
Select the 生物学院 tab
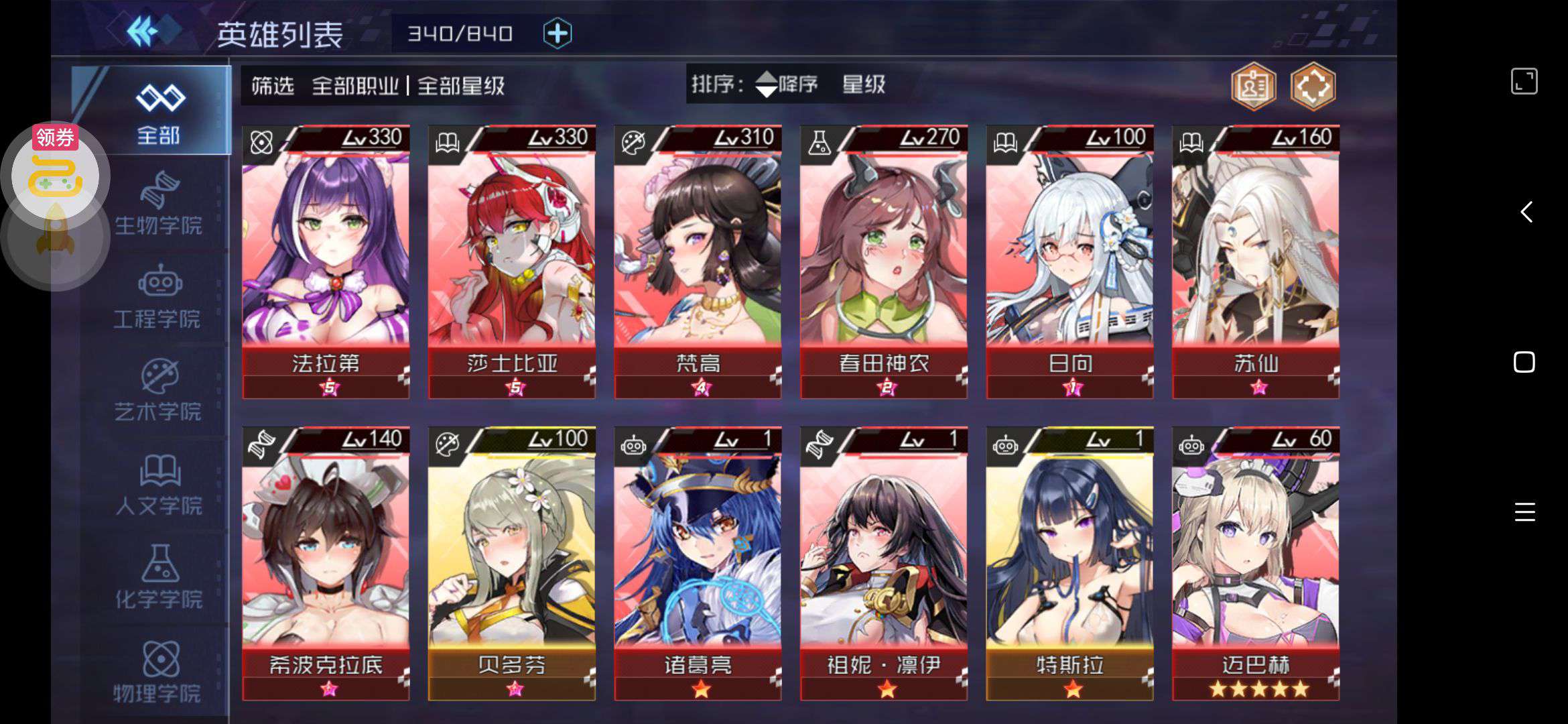[x=158, y=203]
